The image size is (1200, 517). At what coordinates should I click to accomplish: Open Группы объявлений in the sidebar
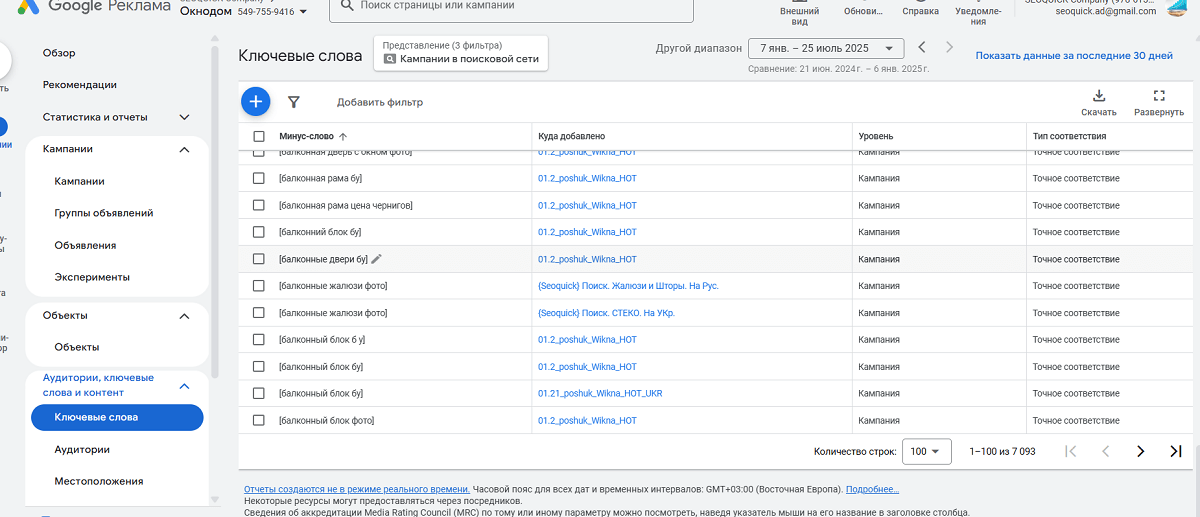104,213
